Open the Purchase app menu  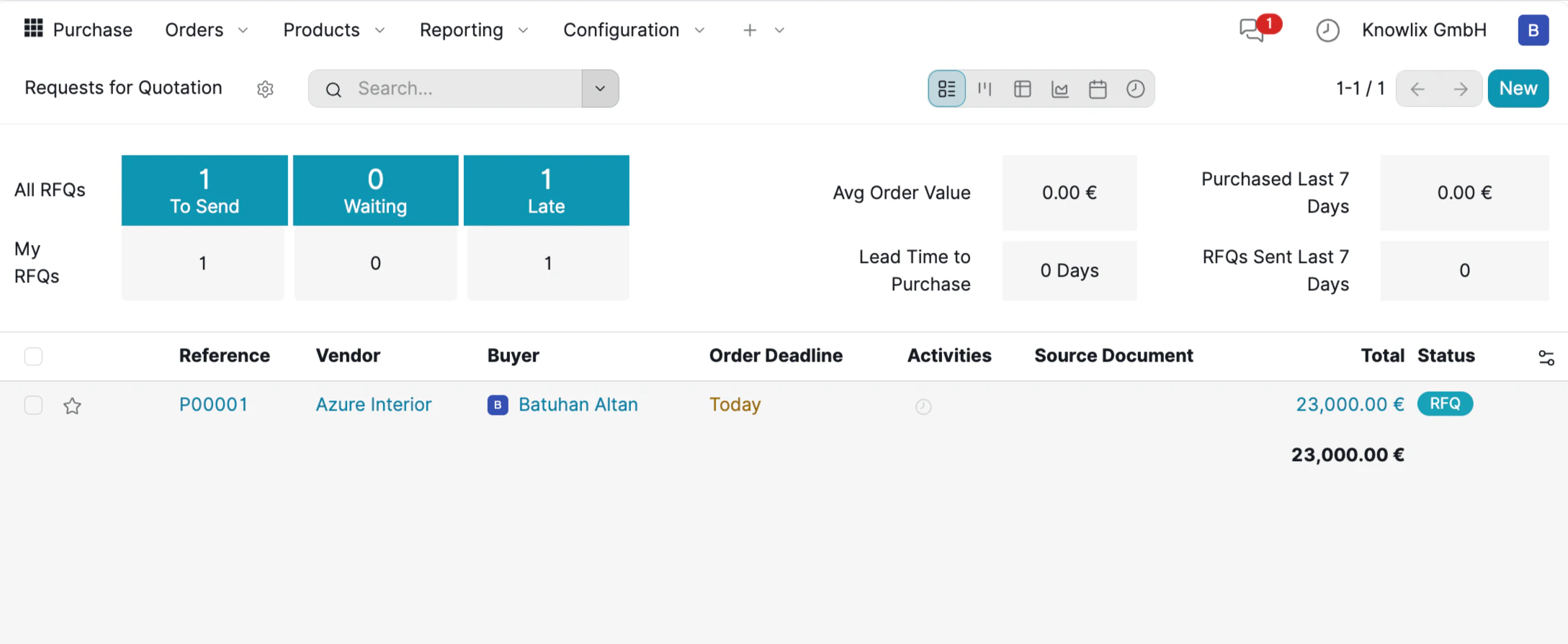click(93, 30)
